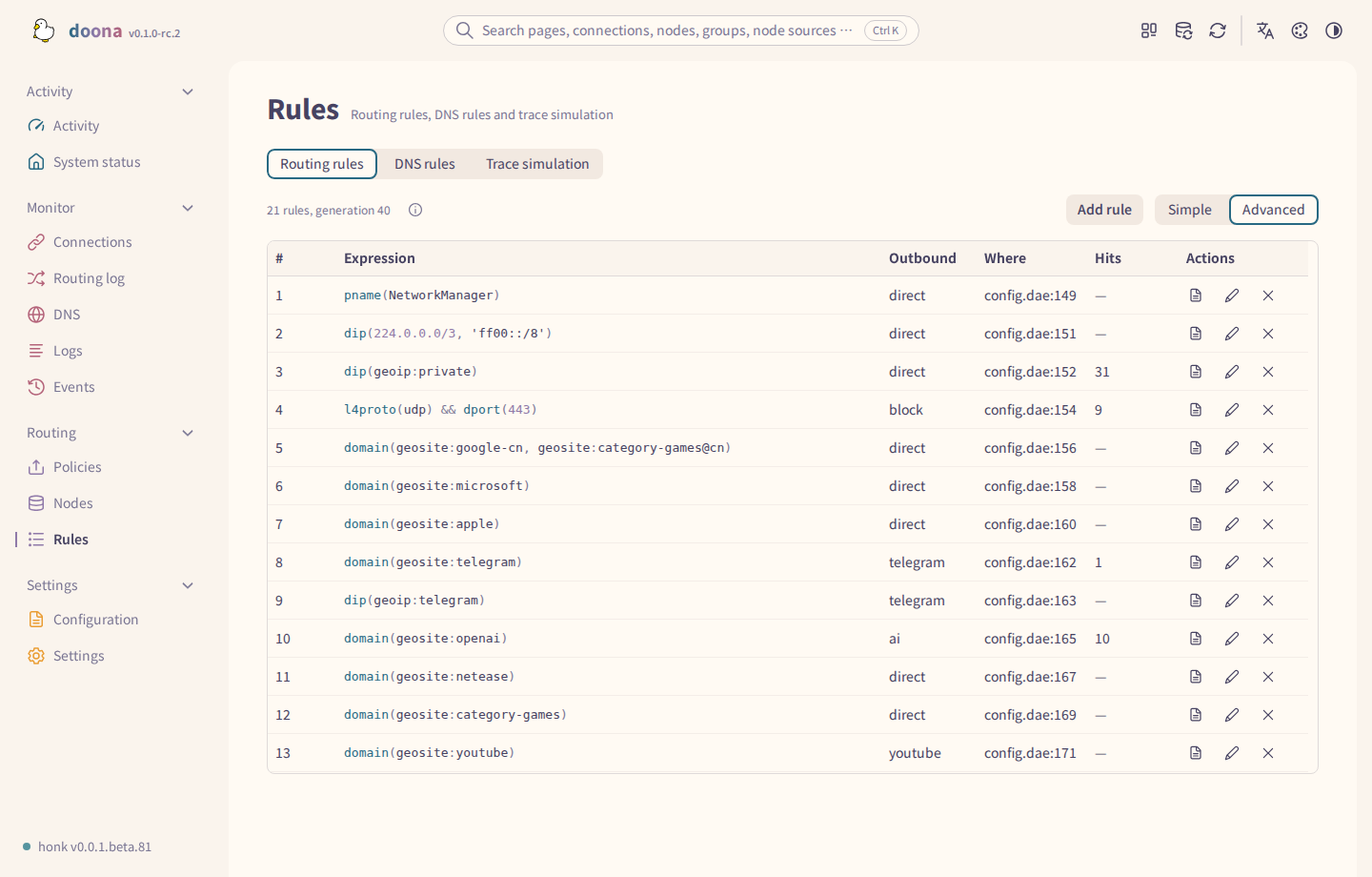Delete the geosite:apple rule
The image size is (1372, 877).
tap(1268, 524)
